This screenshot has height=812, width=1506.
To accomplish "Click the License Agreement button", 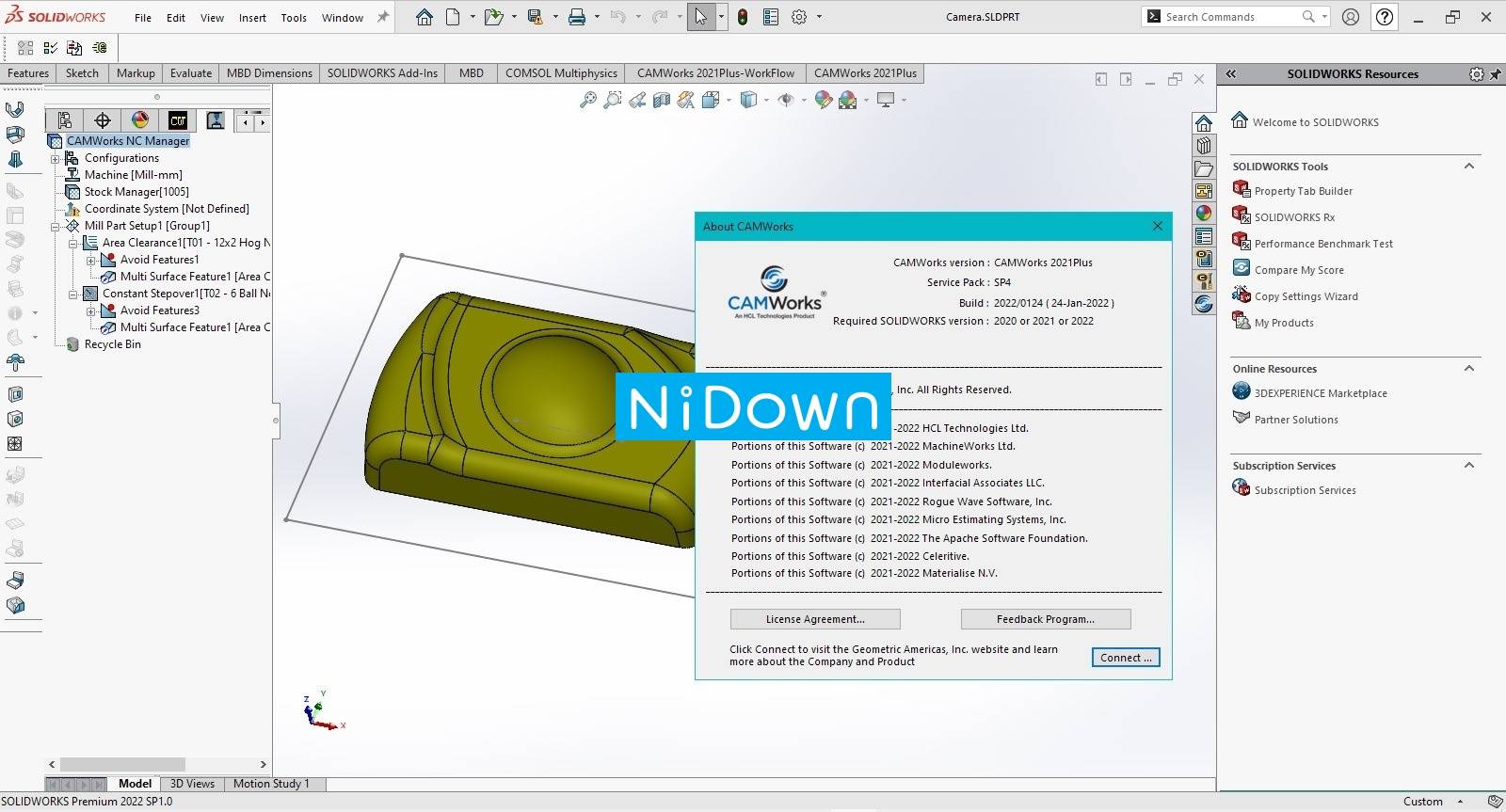I will [x=815, y=619].
